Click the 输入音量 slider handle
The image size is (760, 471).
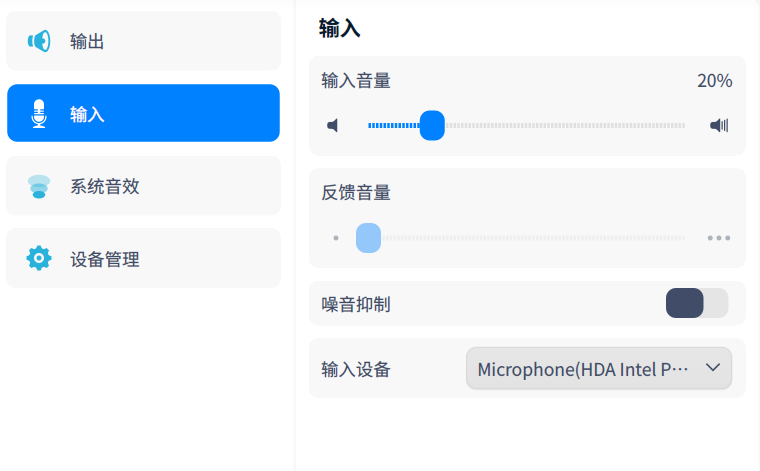click(x=432, y=126)
